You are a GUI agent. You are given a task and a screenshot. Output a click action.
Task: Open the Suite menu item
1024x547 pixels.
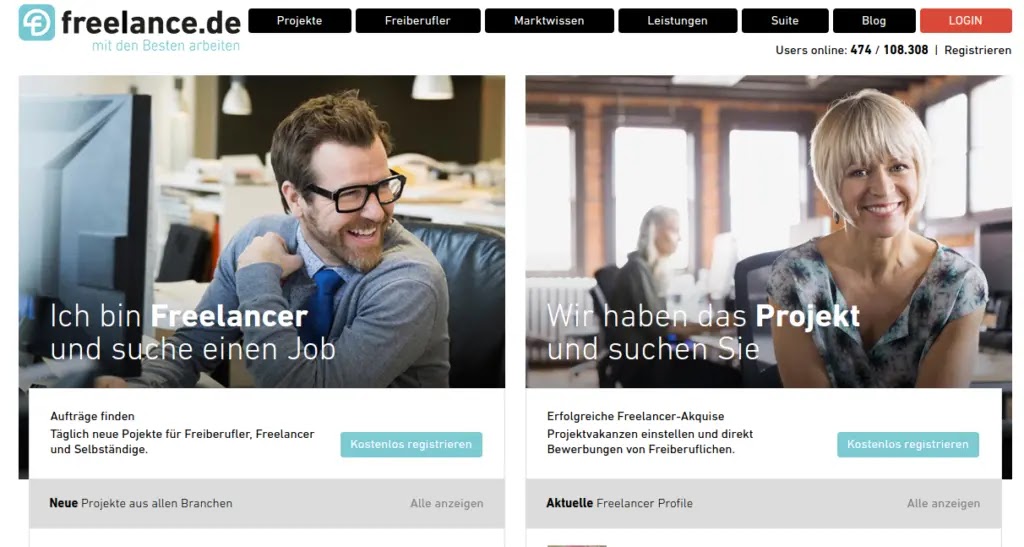click(x=785, y=21)
